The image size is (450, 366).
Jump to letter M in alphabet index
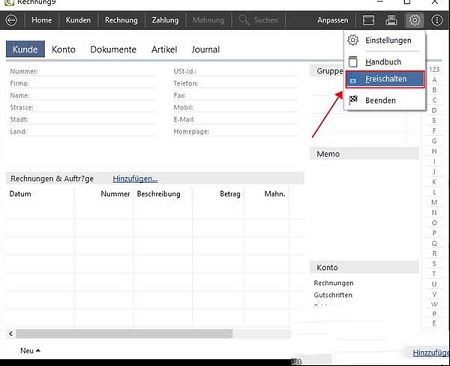434,202
